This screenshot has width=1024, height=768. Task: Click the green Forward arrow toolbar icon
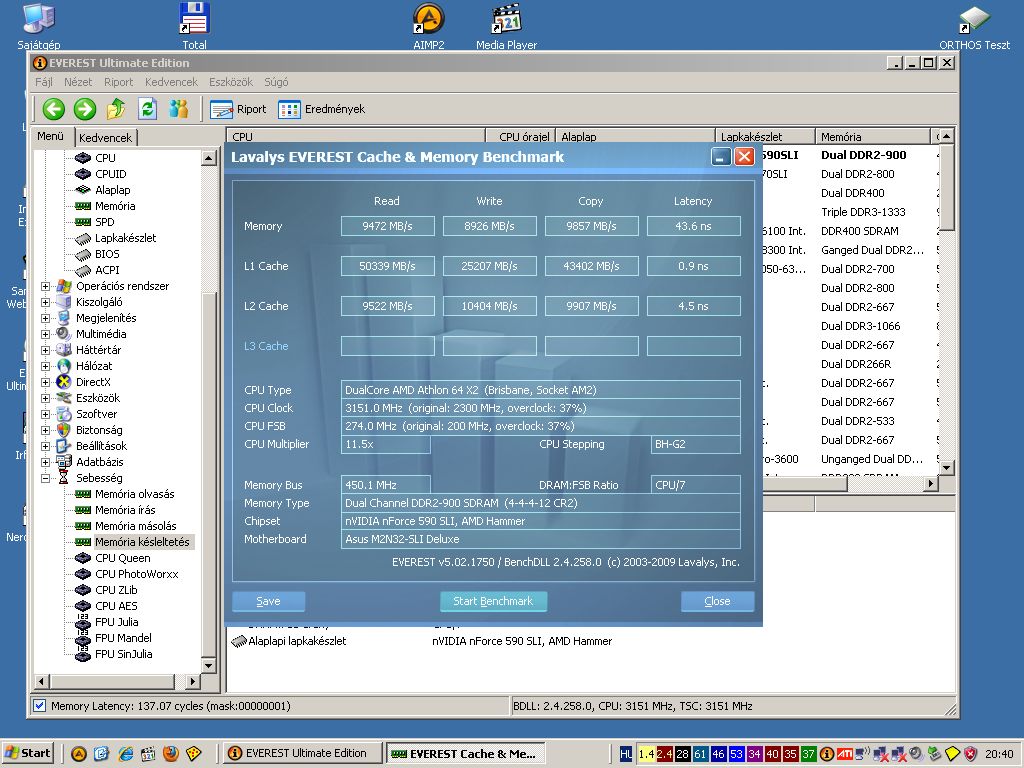tap(85, 109)
